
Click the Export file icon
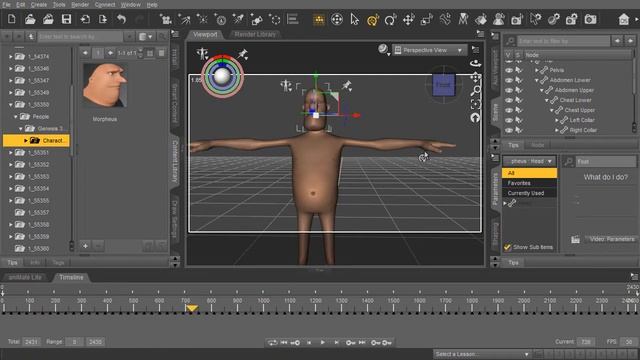coord(102,19)
